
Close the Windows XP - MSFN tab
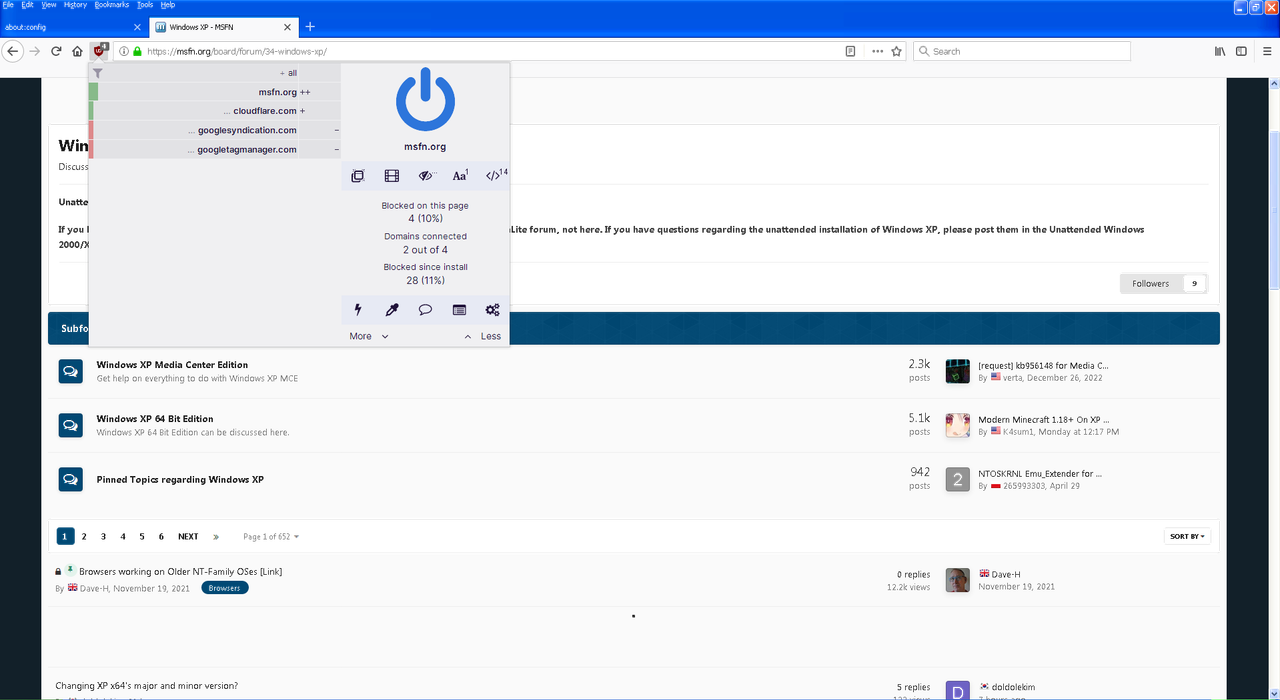(x=287, y=27)
